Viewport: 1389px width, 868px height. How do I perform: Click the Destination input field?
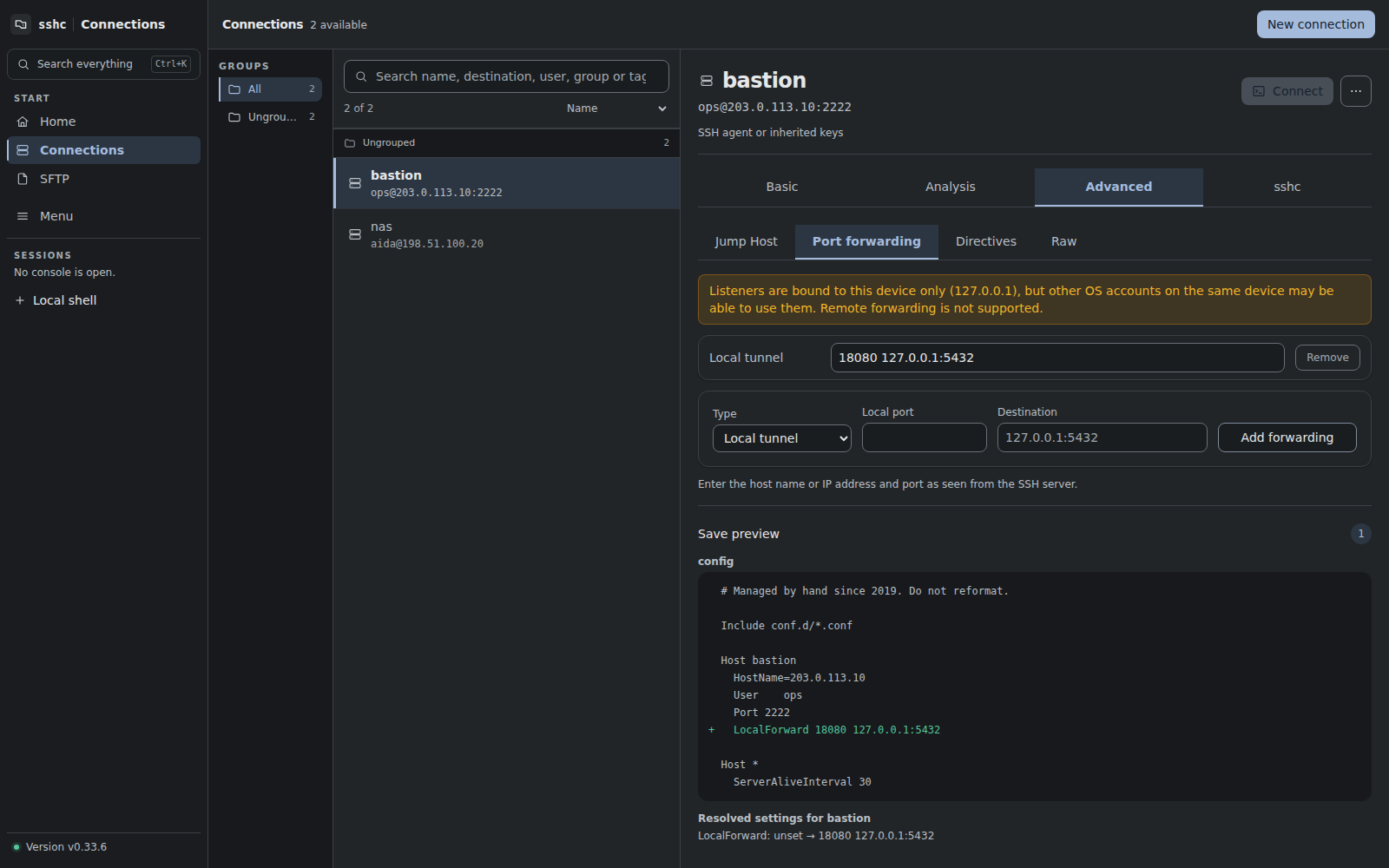(x=1103, y=437)
